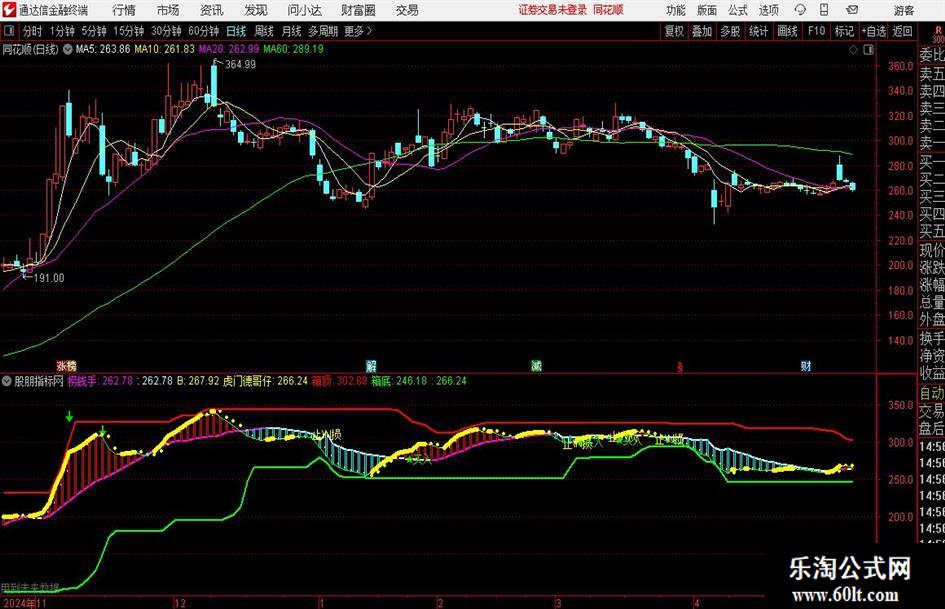Open the F10 company info
Viewport: 945px width, 609px height.
(x=816, y=31)
